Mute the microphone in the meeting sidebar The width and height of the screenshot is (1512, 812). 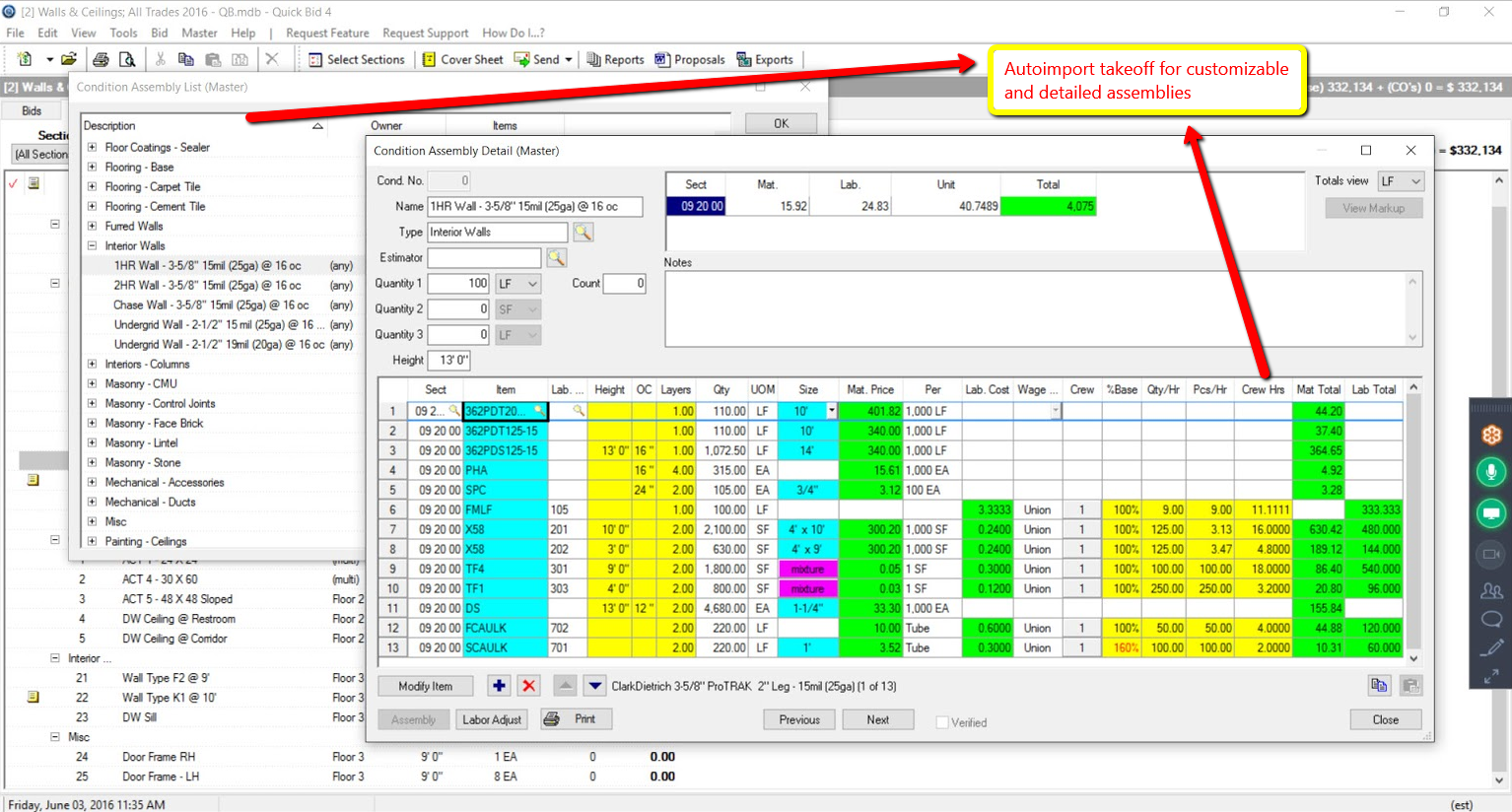[1490, 472]
